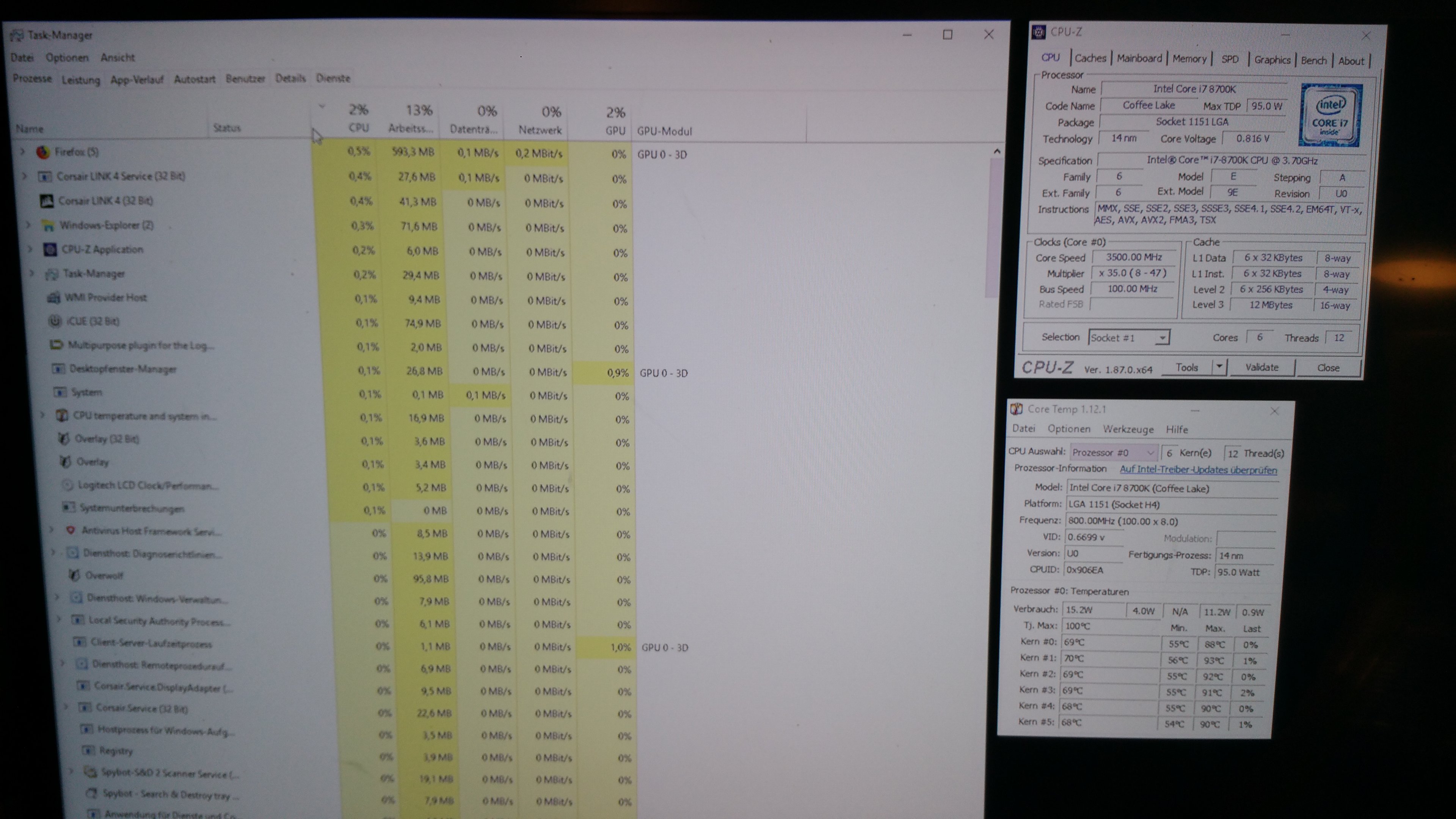The image size is (1456, 819).
Task: Open the Memory tab in CPU-Z
Action: point(1189,59)
